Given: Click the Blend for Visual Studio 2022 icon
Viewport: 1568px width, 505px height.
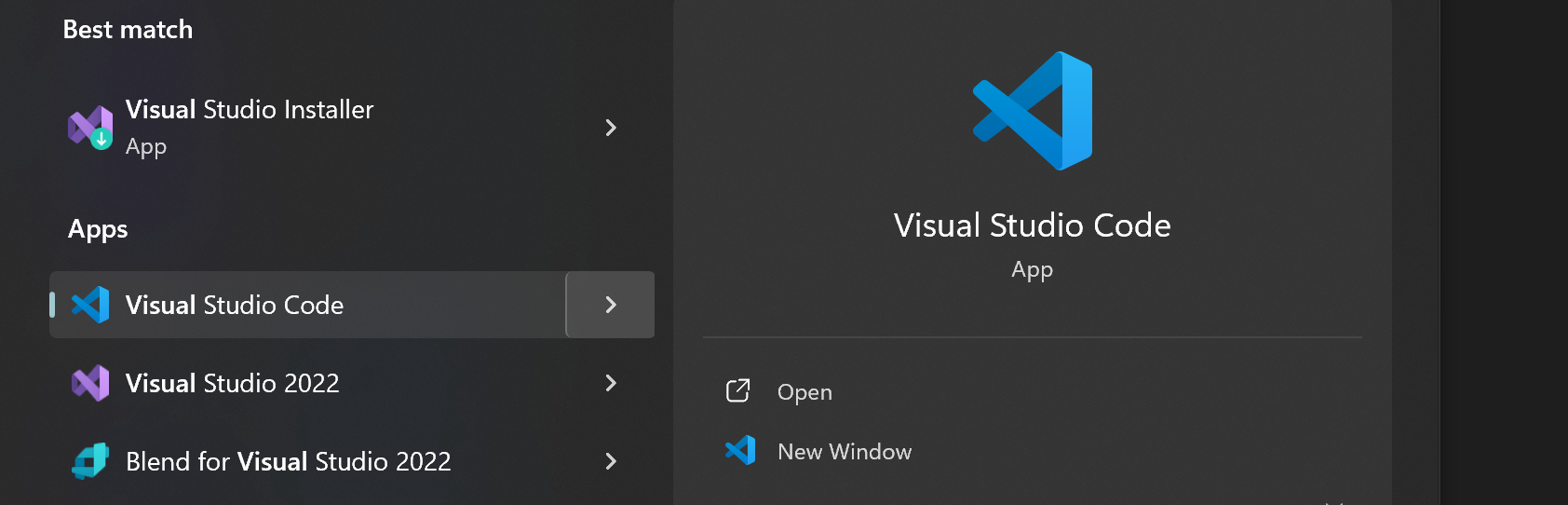Looking at the screenshot, I should coord(90,461).
